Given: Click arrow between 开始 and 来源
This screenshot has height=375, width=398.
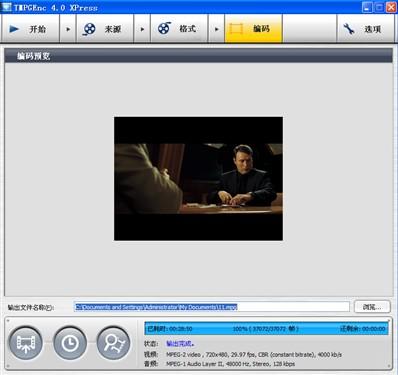Looking at the screenshot, I should [x=68, y=29].
